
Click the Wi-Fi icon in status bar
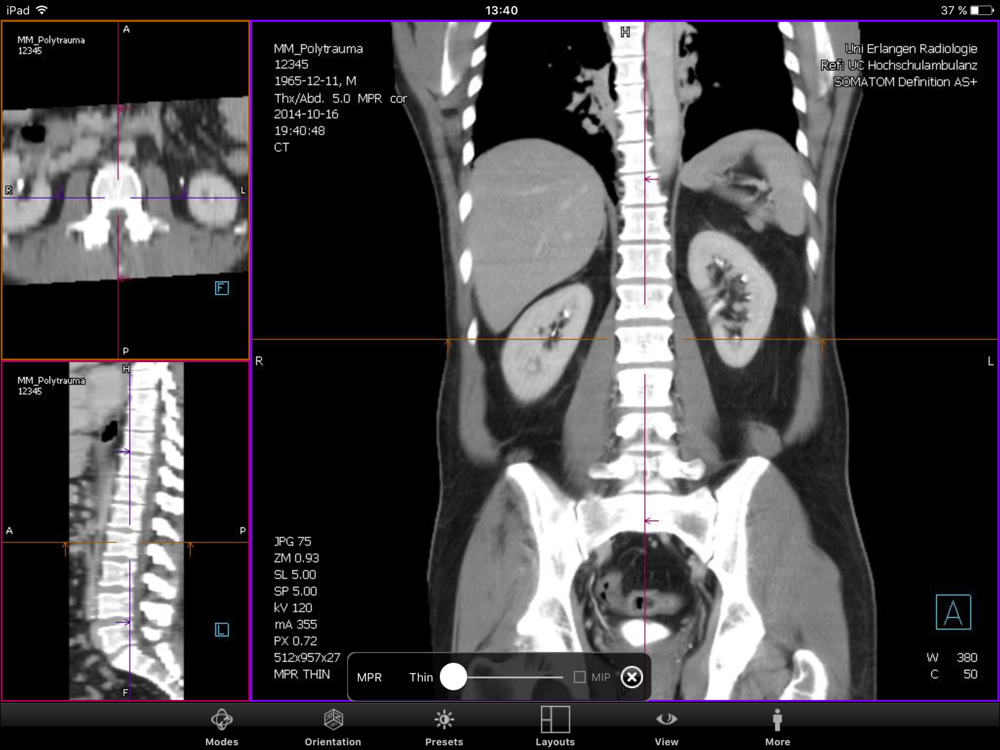click(x=42, y=10)
